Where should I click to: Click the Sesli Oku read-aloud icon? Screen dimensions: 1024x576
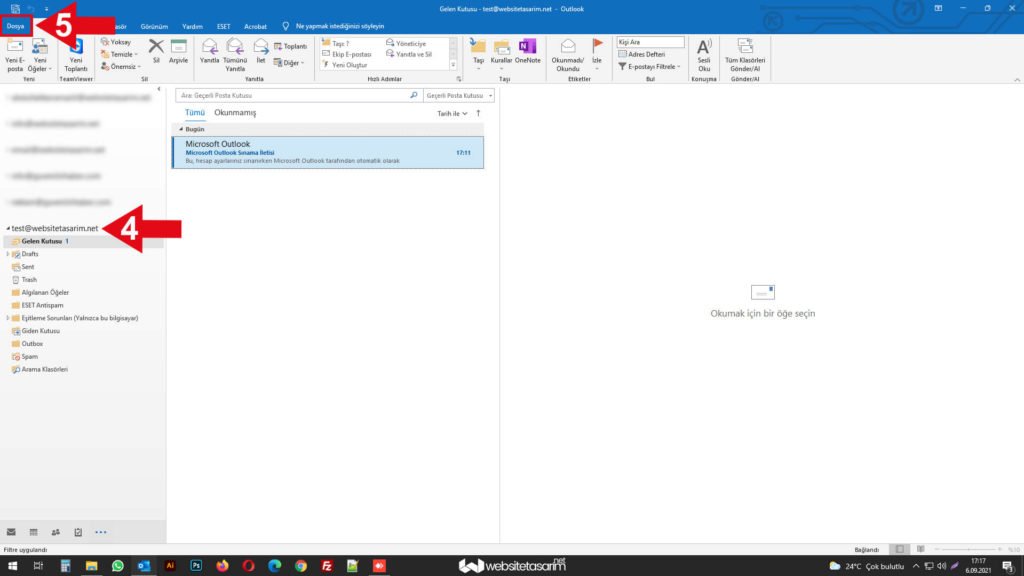click(704, 47)
